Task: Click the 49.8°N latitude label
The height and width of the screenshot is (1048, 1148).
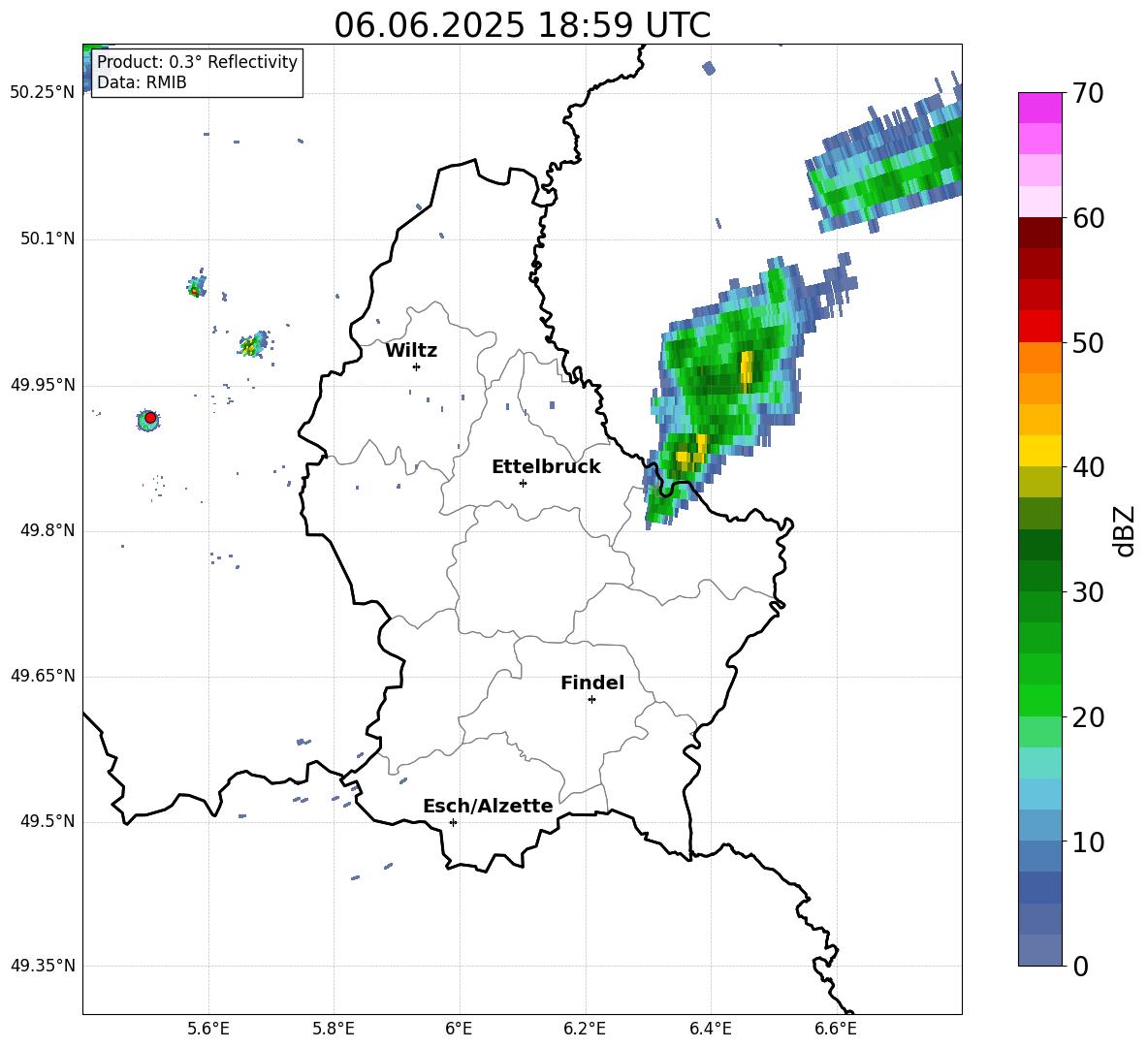Action: [x=48, y=530]
